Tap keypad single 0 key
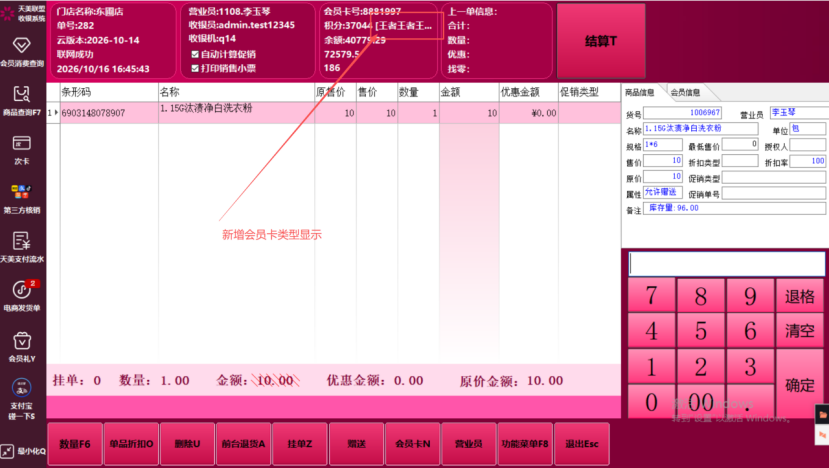The width and height of the screenshot is (829, 468). click(x=651, y=401)
